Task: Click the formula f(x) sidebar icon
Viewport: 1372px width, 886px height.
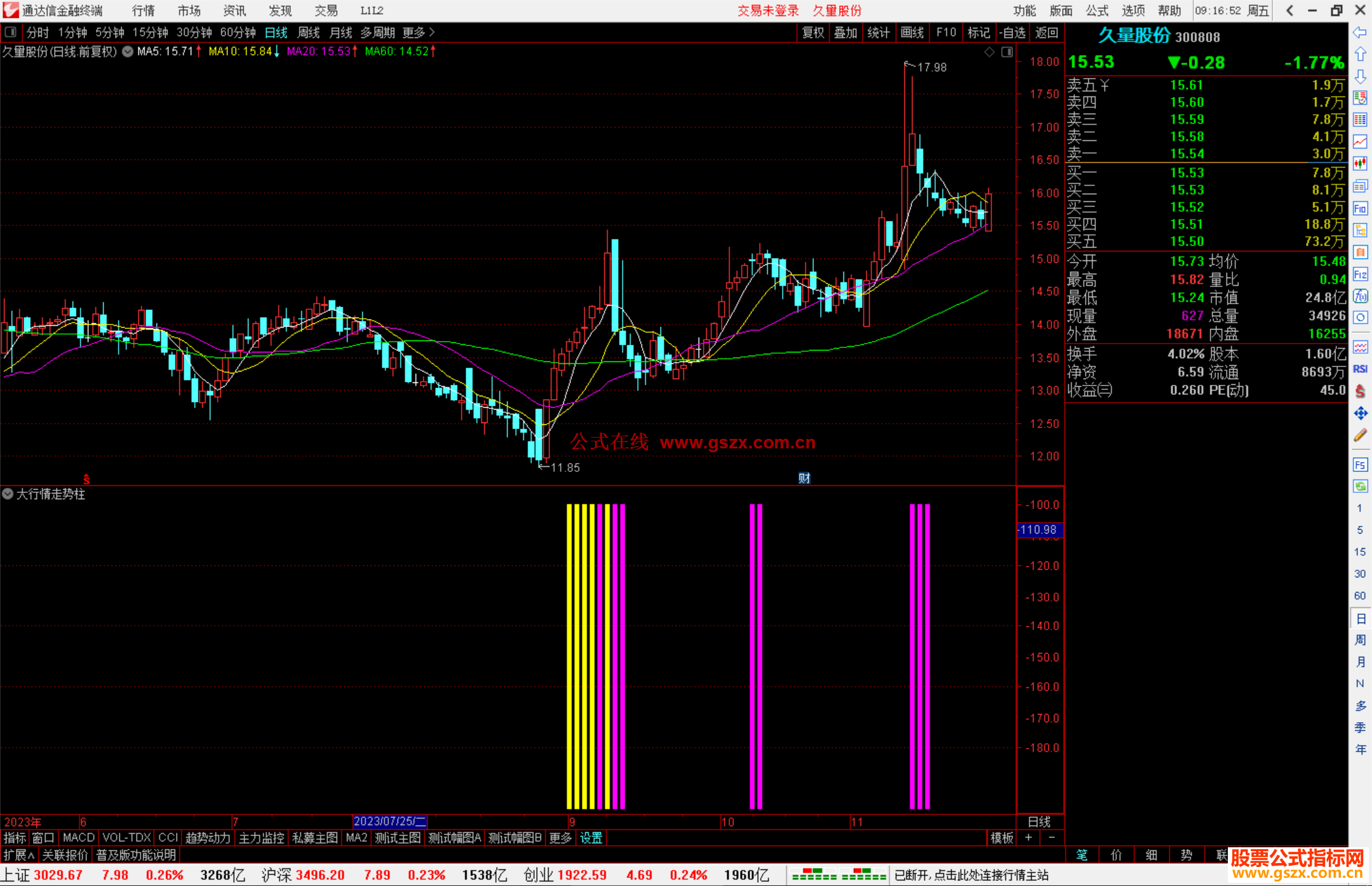Action: (1360, 296)
